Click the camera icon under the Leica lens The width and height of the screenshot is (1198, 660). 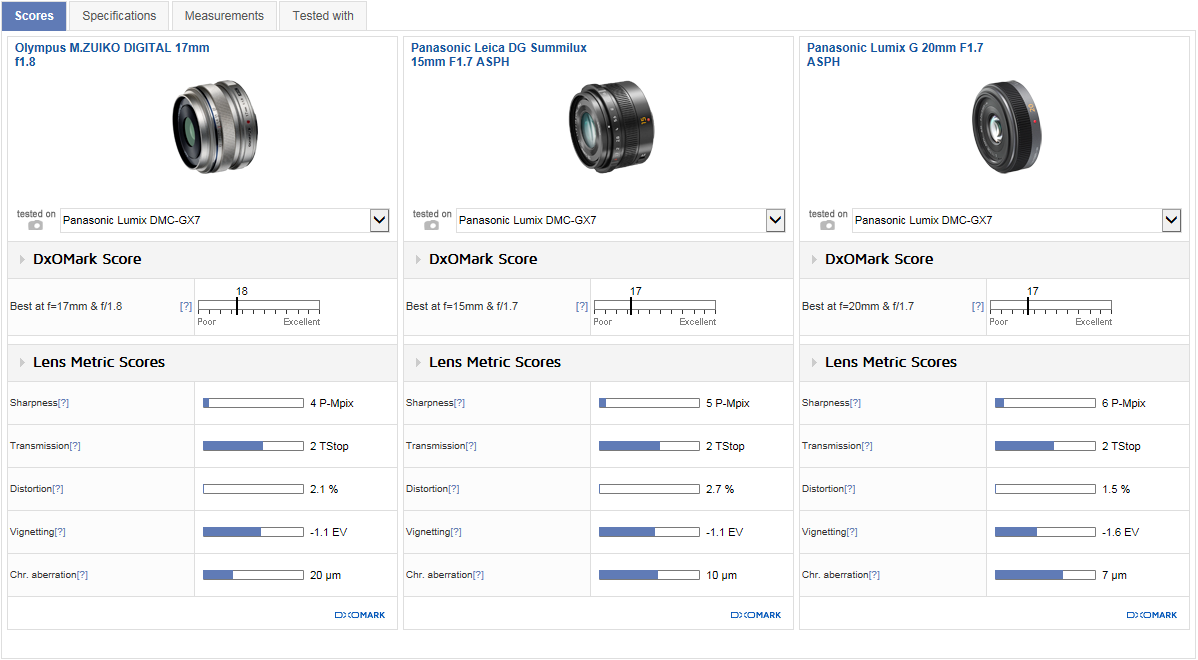pyautogui.click(x=432, y=225)
